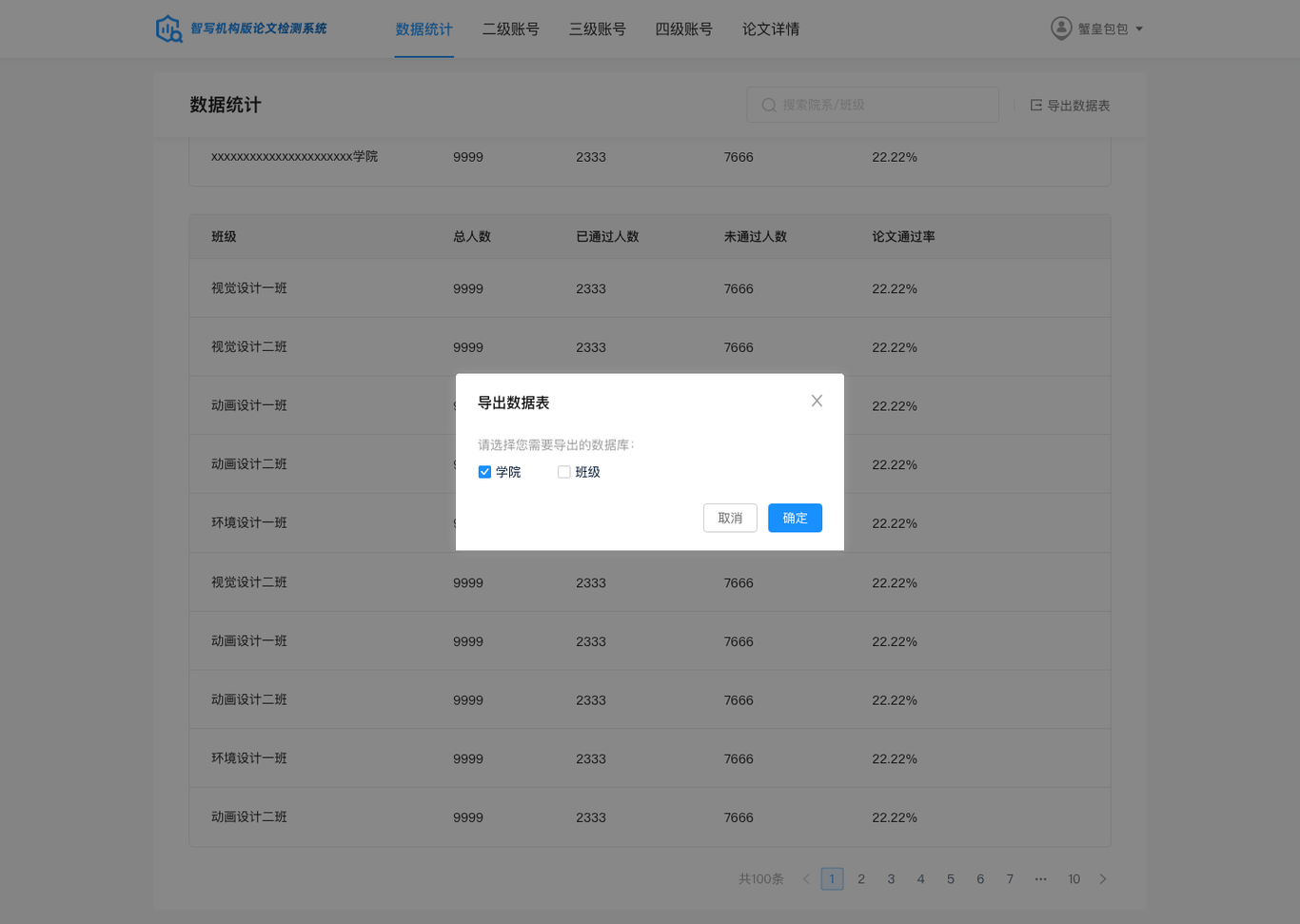Select page 7 in pagination
1300x924 pixels.
(1010, 879)
